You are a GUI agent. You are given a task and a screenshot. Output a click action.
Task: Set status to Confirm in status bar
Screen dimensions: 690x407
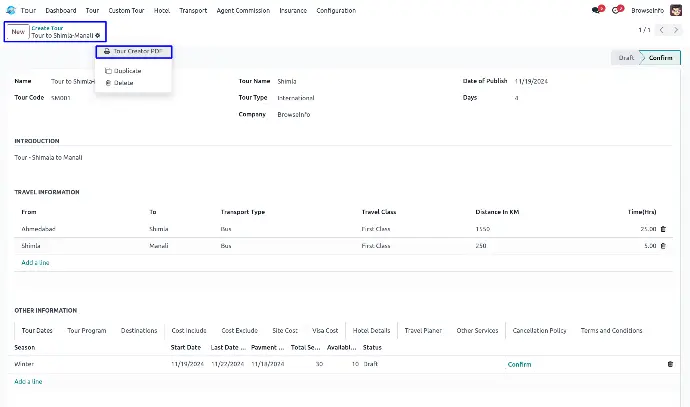pos(660,58)
